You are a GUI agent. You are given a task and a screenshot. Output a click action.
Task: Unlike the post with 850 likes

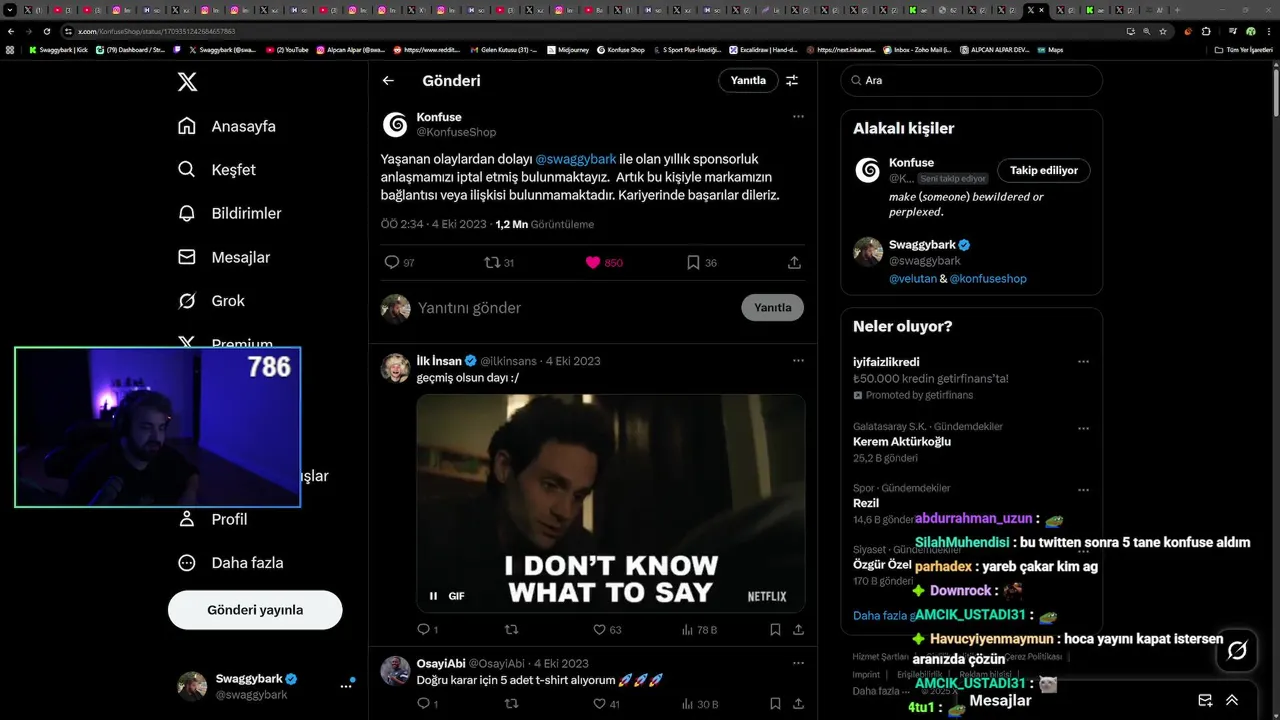tap(593, 262)
